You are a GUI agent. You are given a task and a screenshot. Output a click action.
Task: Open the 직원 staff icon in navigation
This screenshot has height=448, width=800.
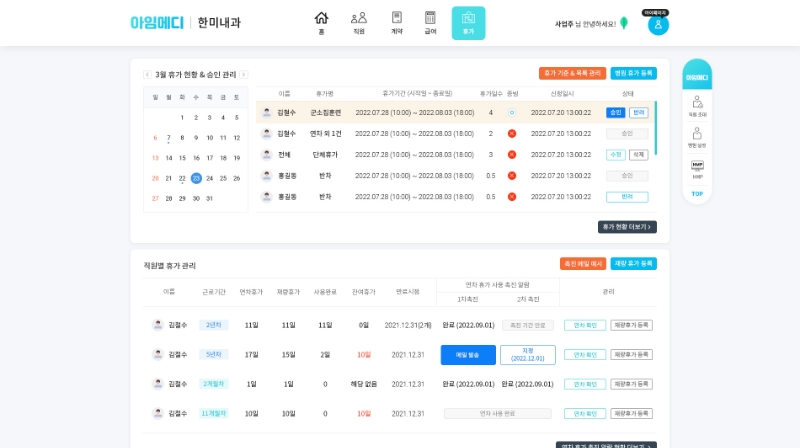pyautogui.click(x=359, y=18)
